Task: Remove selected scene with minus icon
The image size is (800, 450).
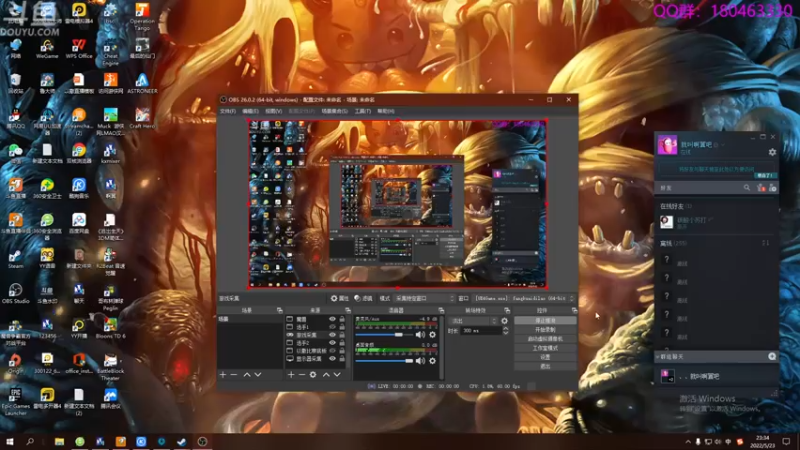Action: 234,374
